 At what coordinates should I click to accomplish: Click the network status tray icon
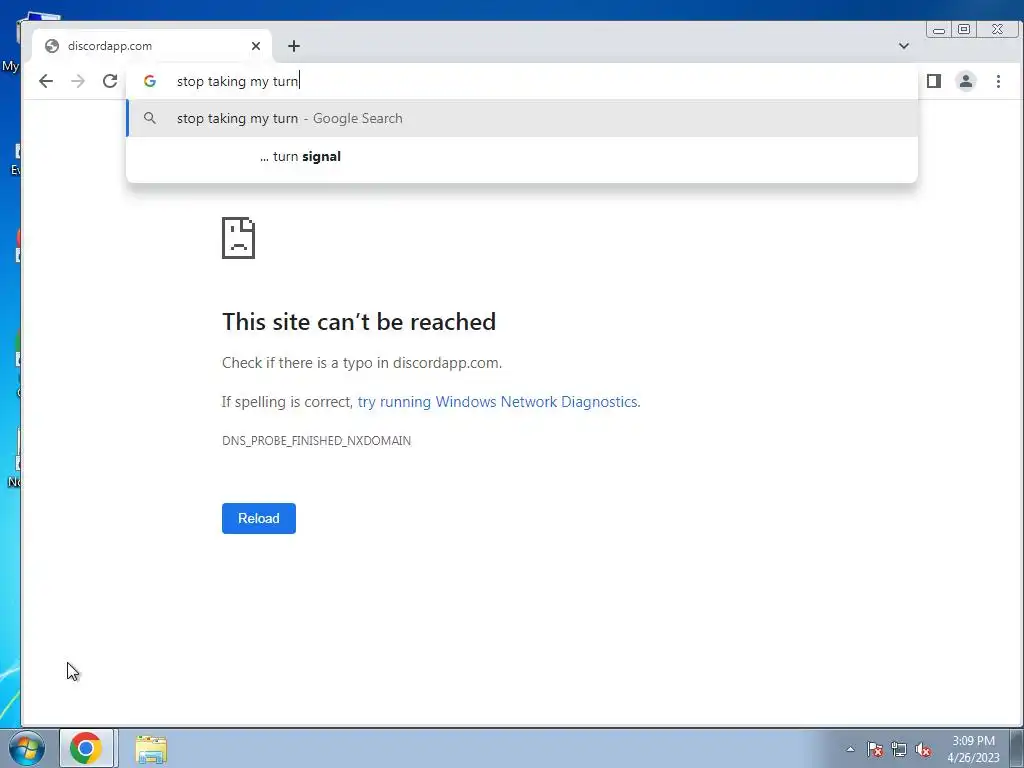coord(899,749)
